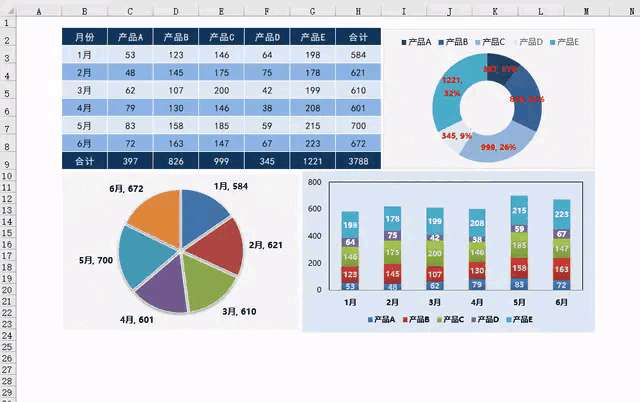Click the 215 segment in 5月 bar
The height and width of the screenshot is (402, 640).
point(519,210)
